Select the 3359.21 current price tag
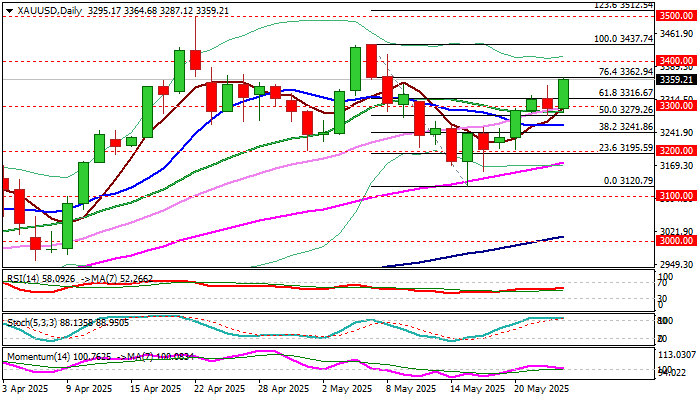This screenshot has height=400, width=700. coord(676,79)
